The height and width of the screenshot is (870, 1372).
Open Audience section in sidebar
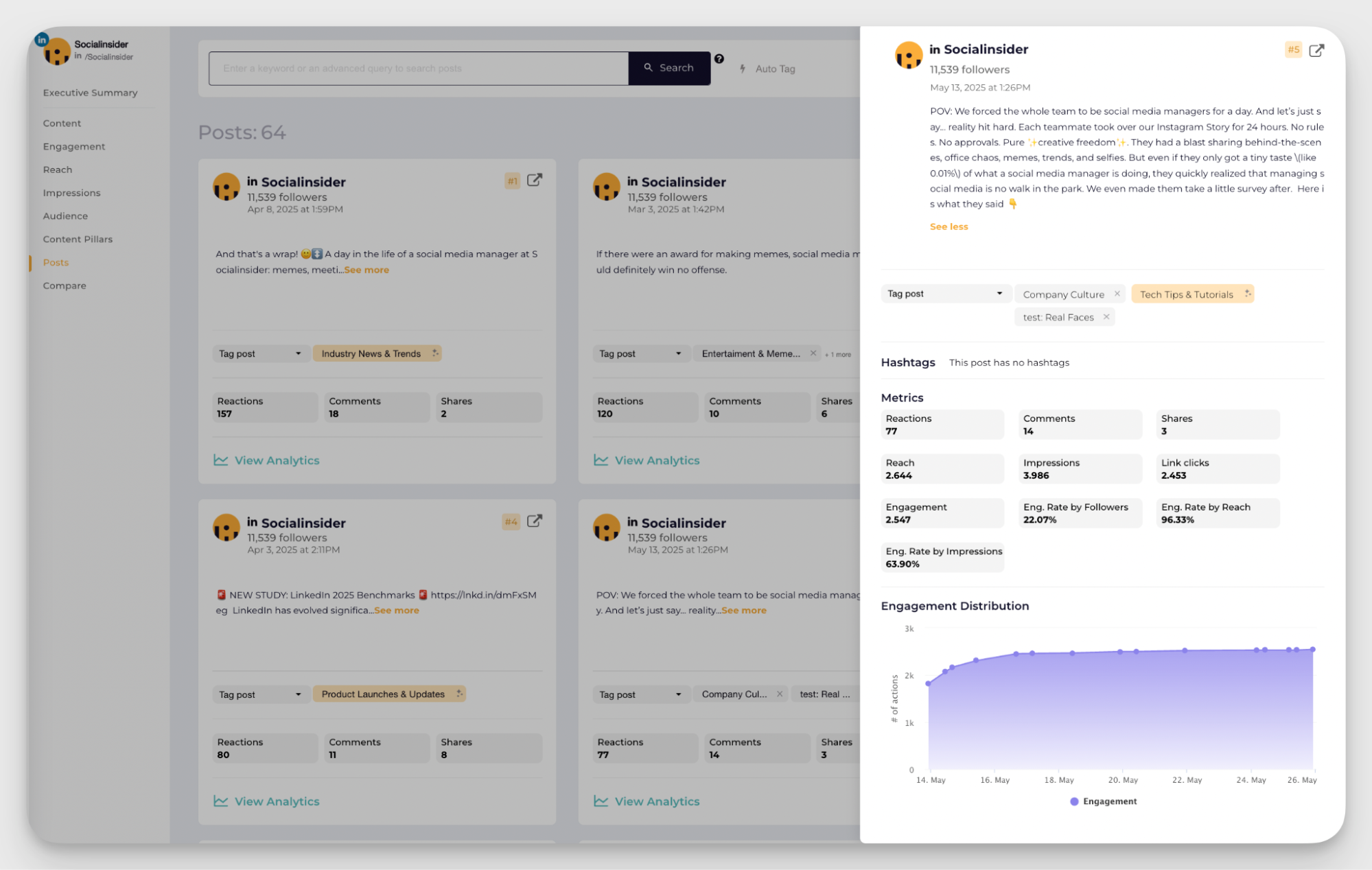(65, 216)
